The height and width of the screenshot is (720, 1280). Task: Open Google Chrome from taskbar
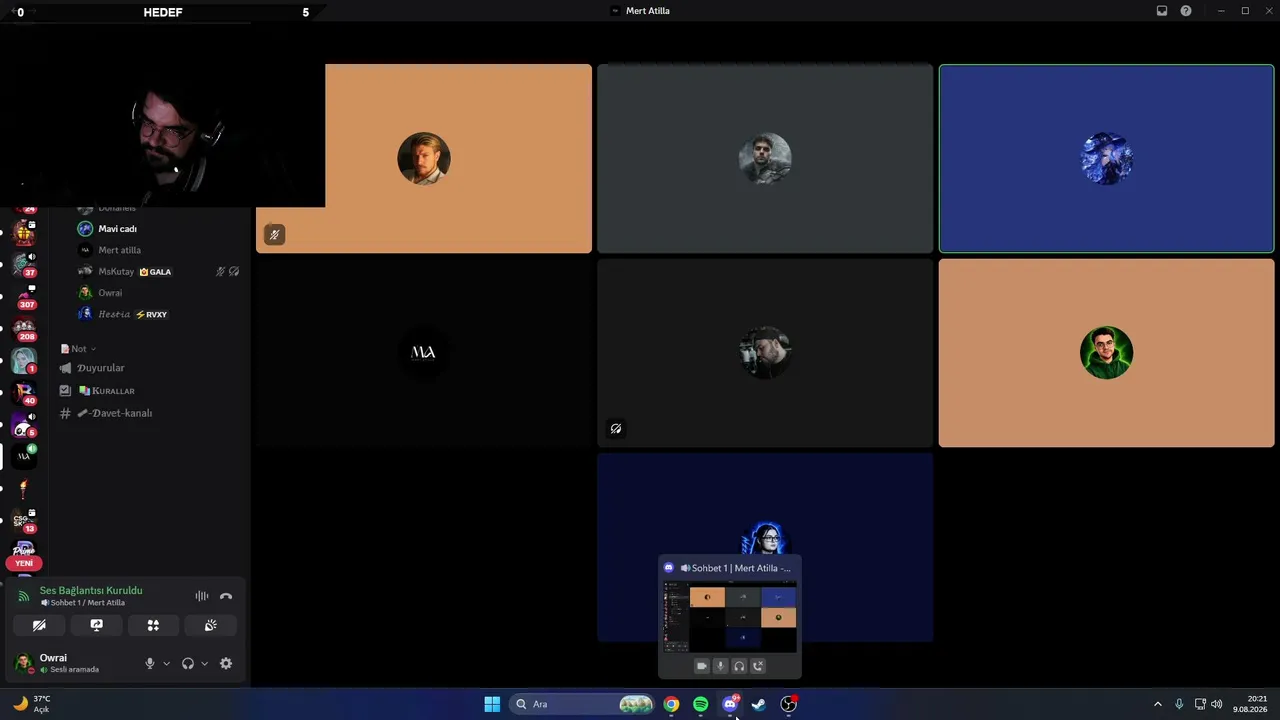point(671,704)
